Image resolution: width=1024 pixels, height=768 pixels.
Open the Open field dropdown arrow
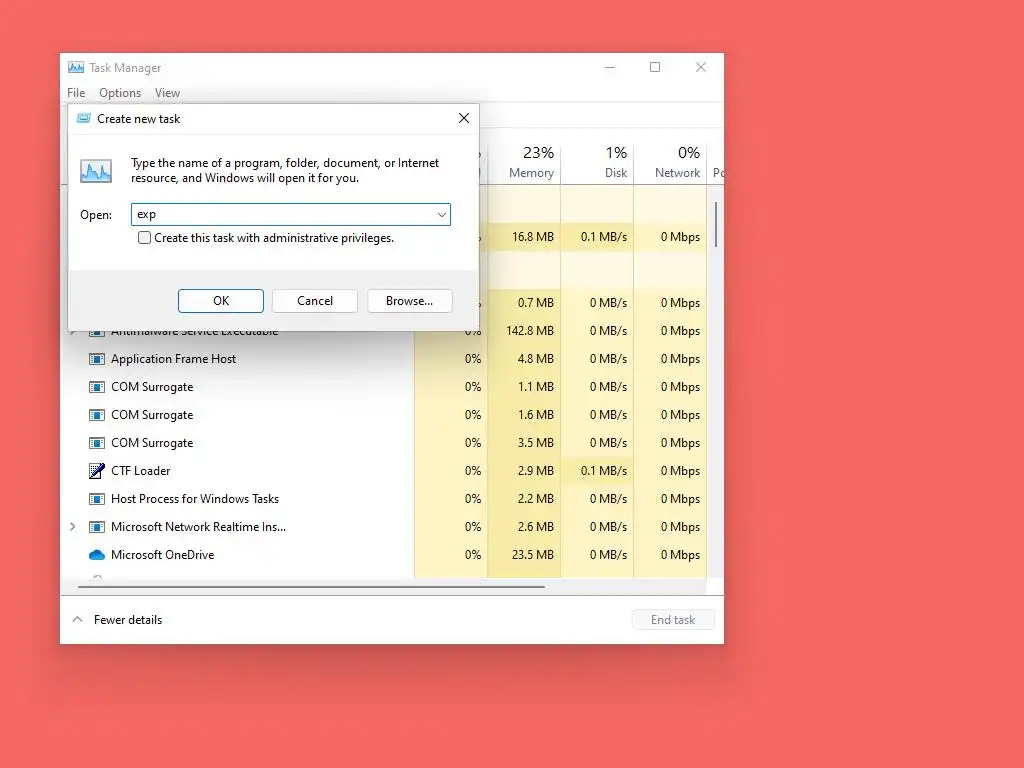point(441,214)
